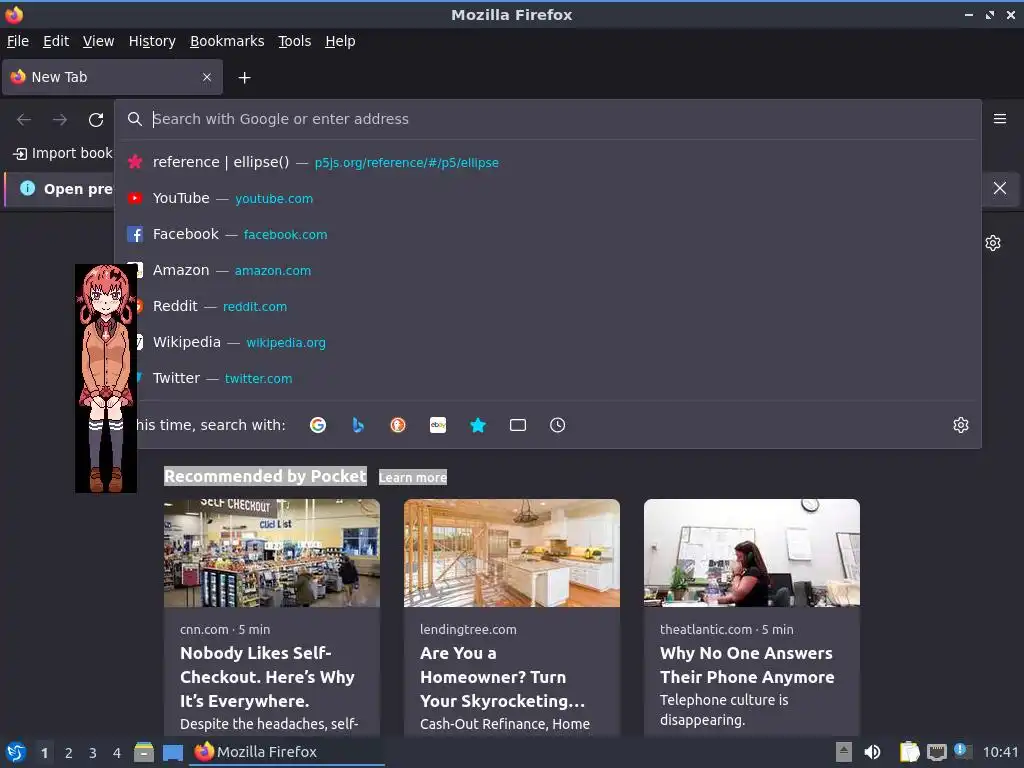Switch to workspace 3 in taskbar
This screenshot has width=1024, height=768.
click(93, 753)
